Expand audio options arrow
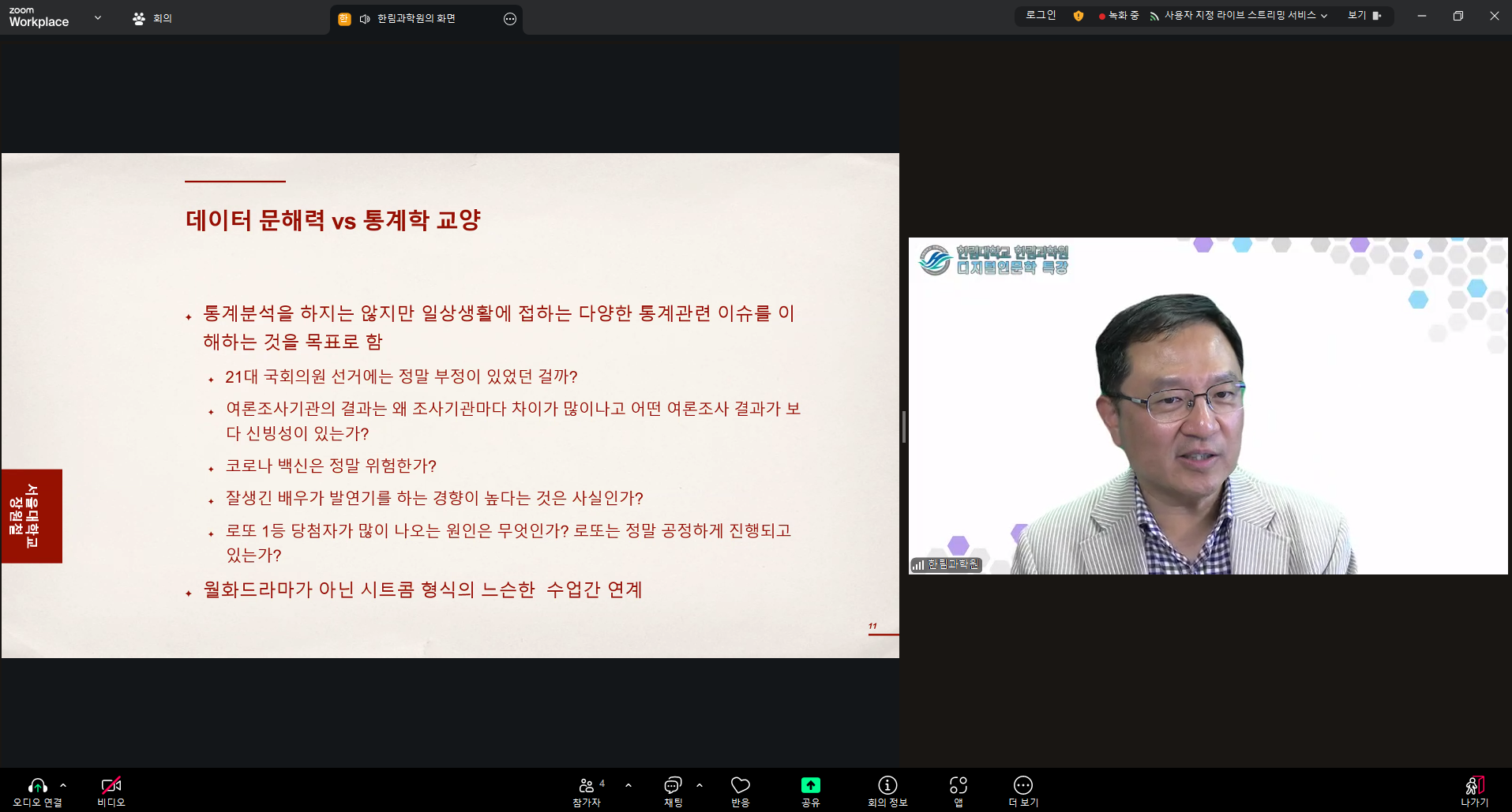1512x812 pixels. (x=63, y=785)
